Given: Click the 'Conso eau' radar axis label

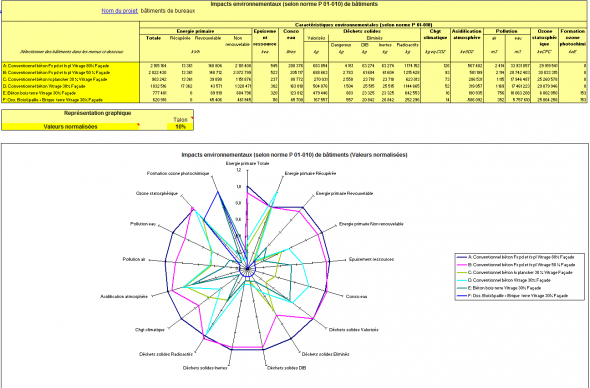Looking at the screenshot, I should [356, 297].
